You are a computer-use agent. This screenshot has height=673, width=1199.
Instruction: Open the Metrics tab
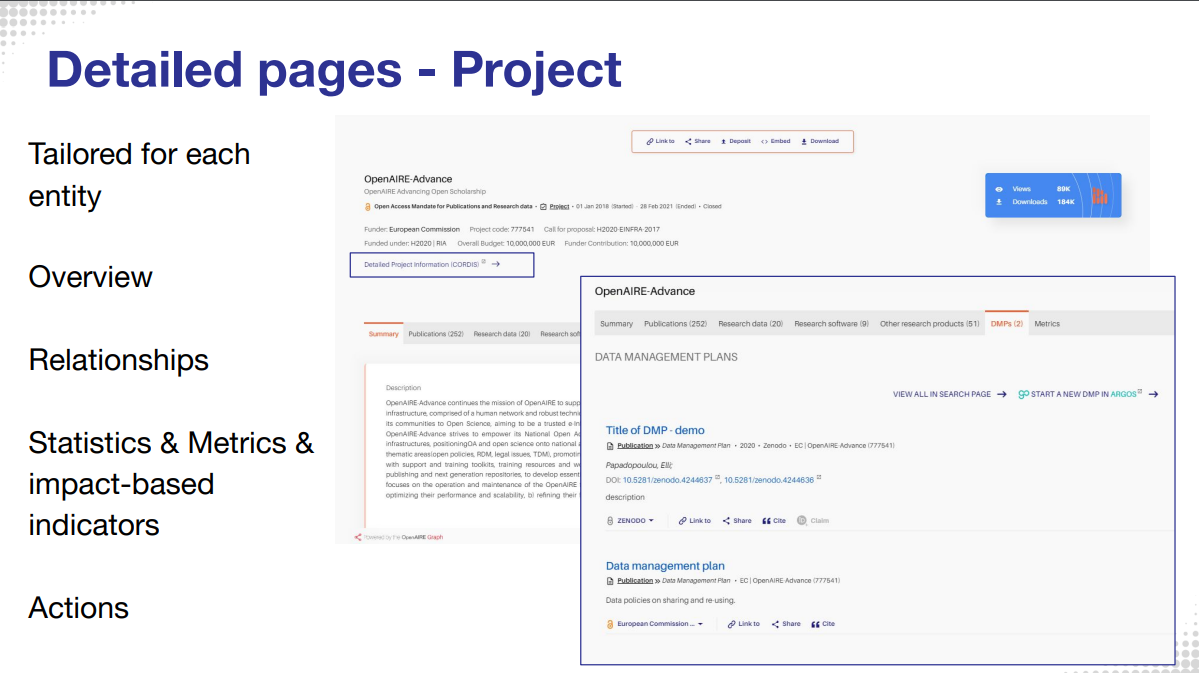click(x=1047, y=324)
